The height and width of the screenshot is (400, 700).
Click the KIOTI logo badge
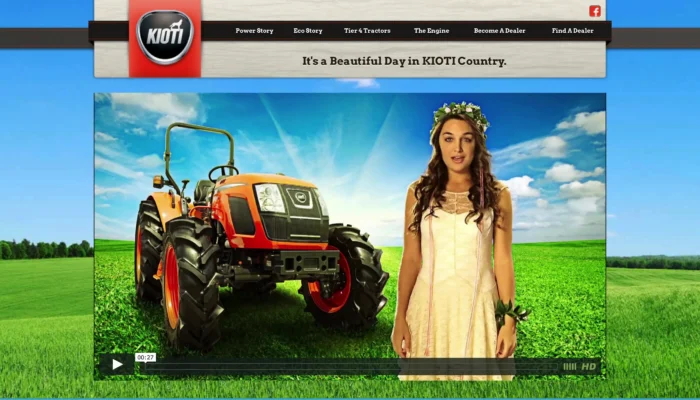pyautogui.click(x=165, y=37)
